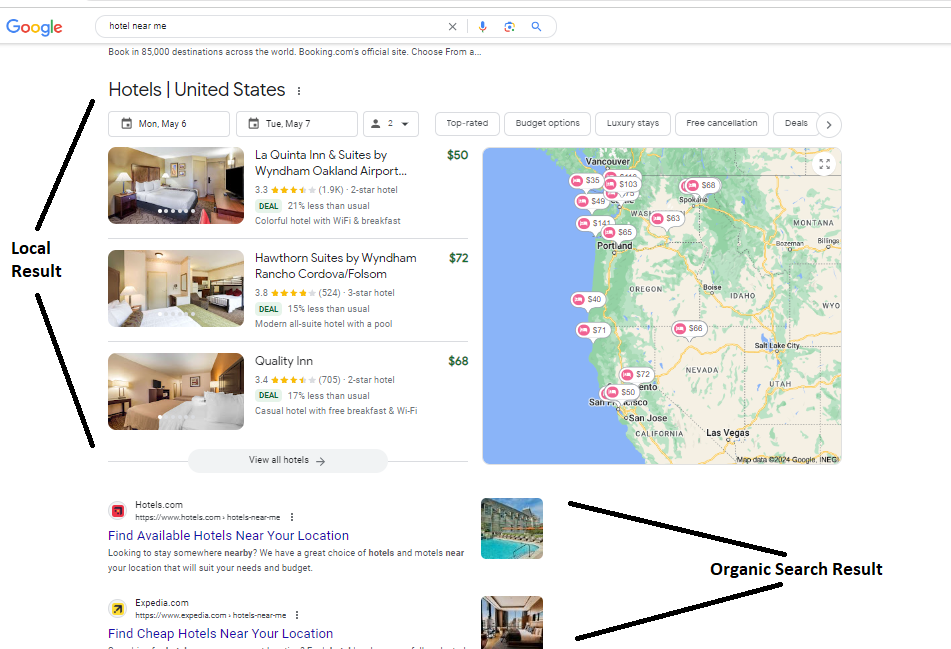Click the $65 map pin near Portland
This screenshot has height=649, width=951.
618,232
